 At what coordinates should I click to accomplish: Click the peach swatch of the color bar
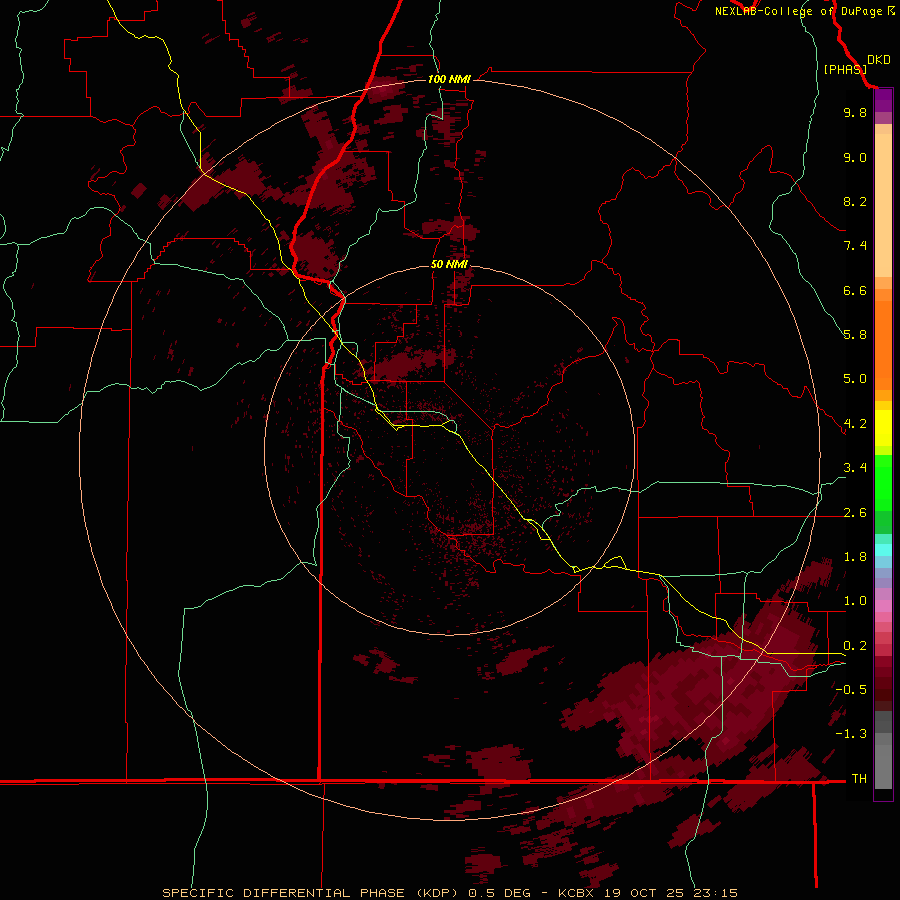click(883, 205)
